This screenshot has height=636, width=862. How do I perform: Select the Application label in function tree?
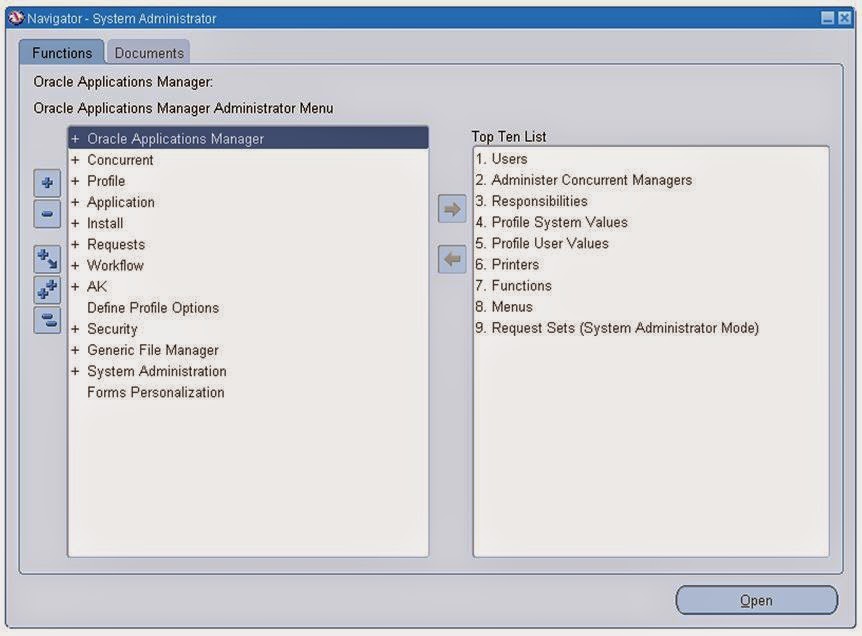click(121, 202)
